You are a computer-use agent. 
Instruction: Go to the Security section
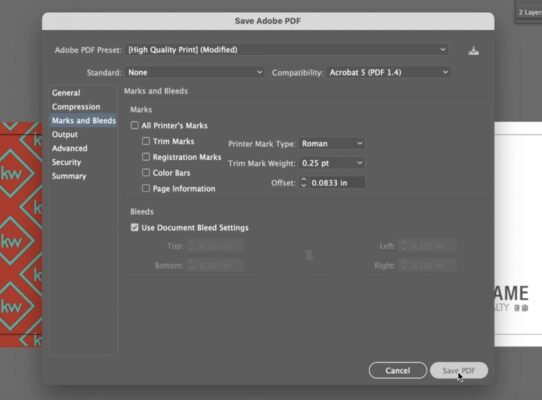coord(66,162)
